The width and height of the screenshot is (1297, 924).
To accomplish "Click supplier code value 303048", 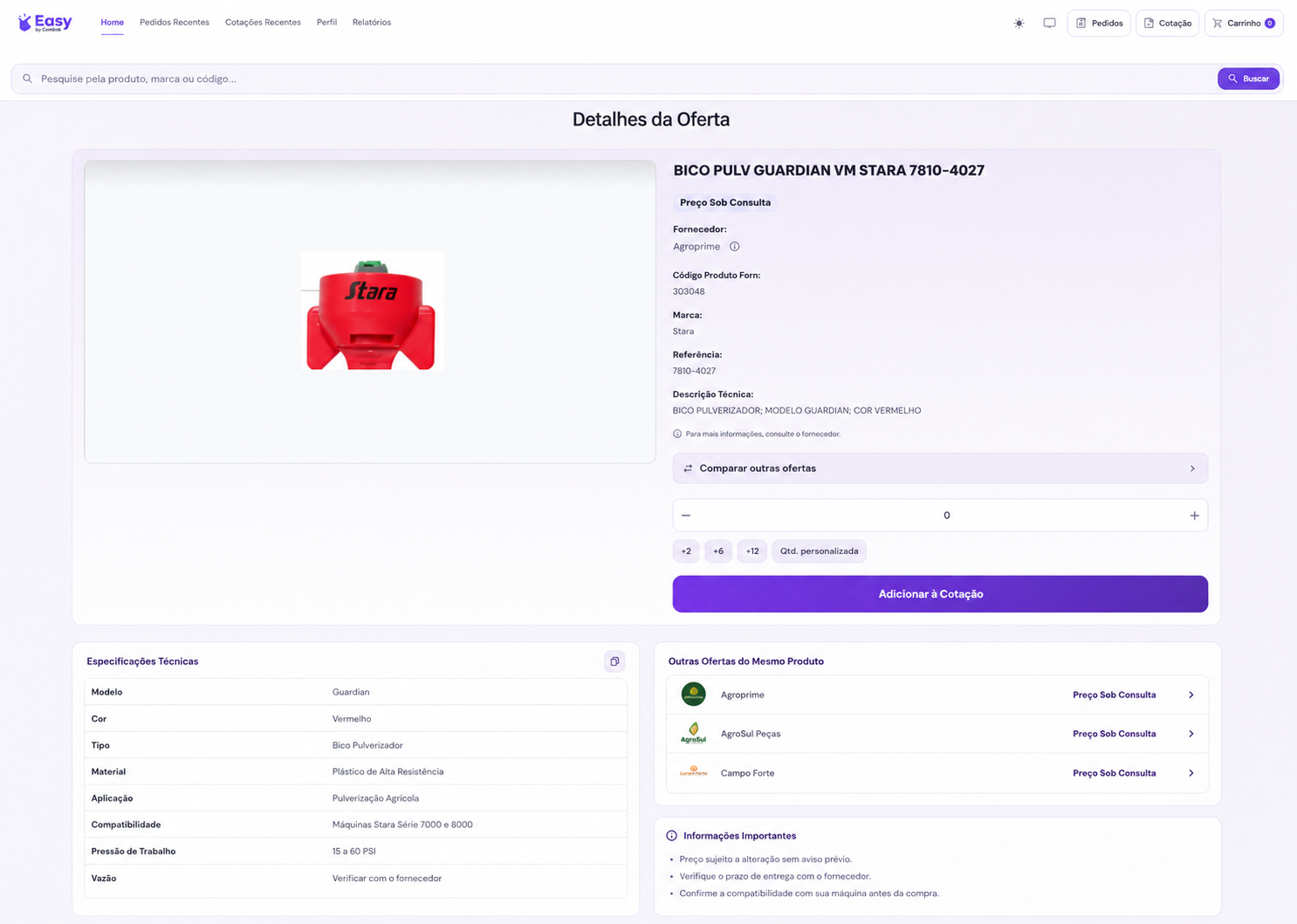I will pyautogui.click(x=689, y=291).
